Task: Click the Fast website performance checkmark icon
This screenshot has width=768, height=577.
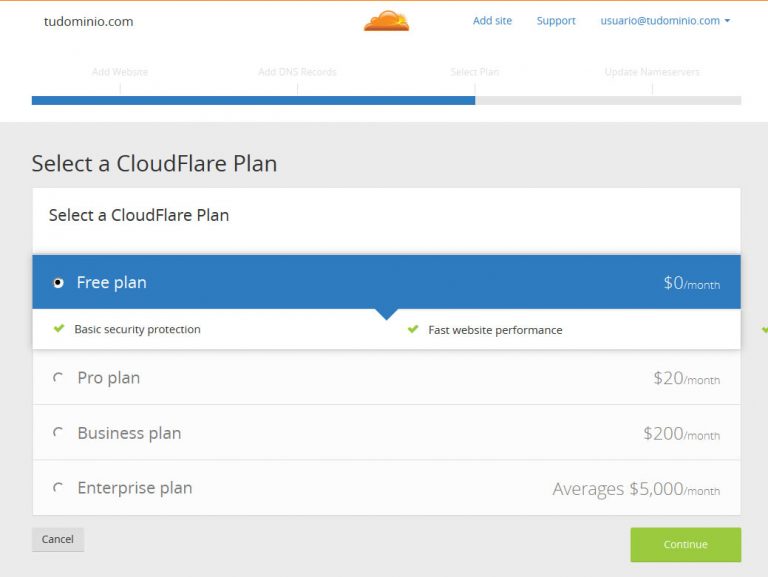Action: [413, 329]
